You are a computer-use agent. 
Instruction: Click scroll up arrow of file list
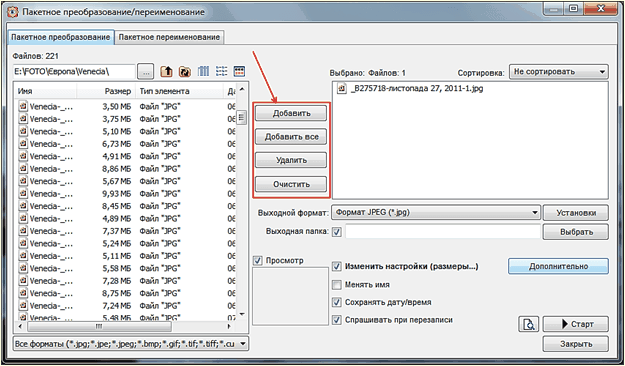(242, 90)
